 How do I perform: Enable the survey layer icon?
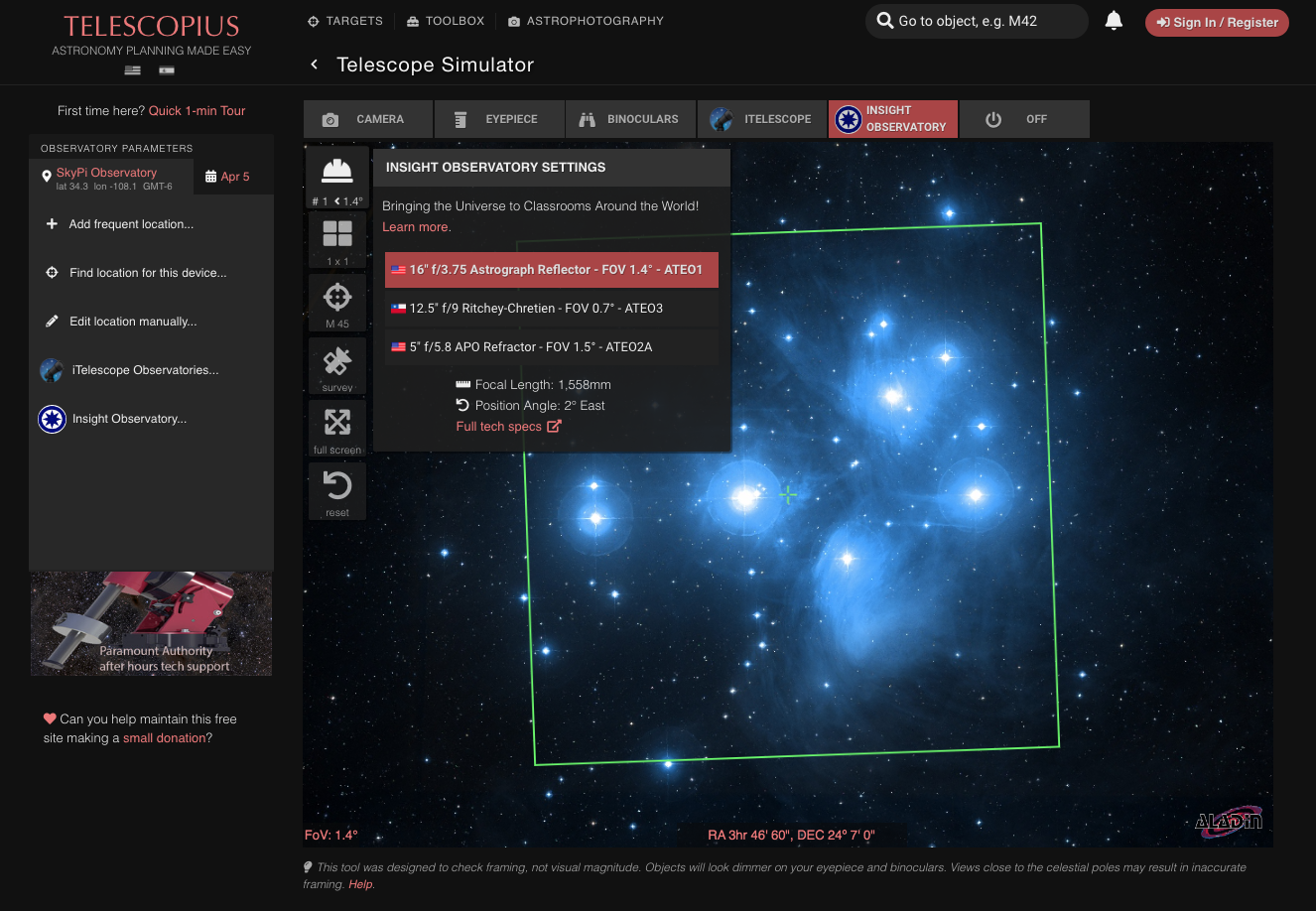pos(336,365)
